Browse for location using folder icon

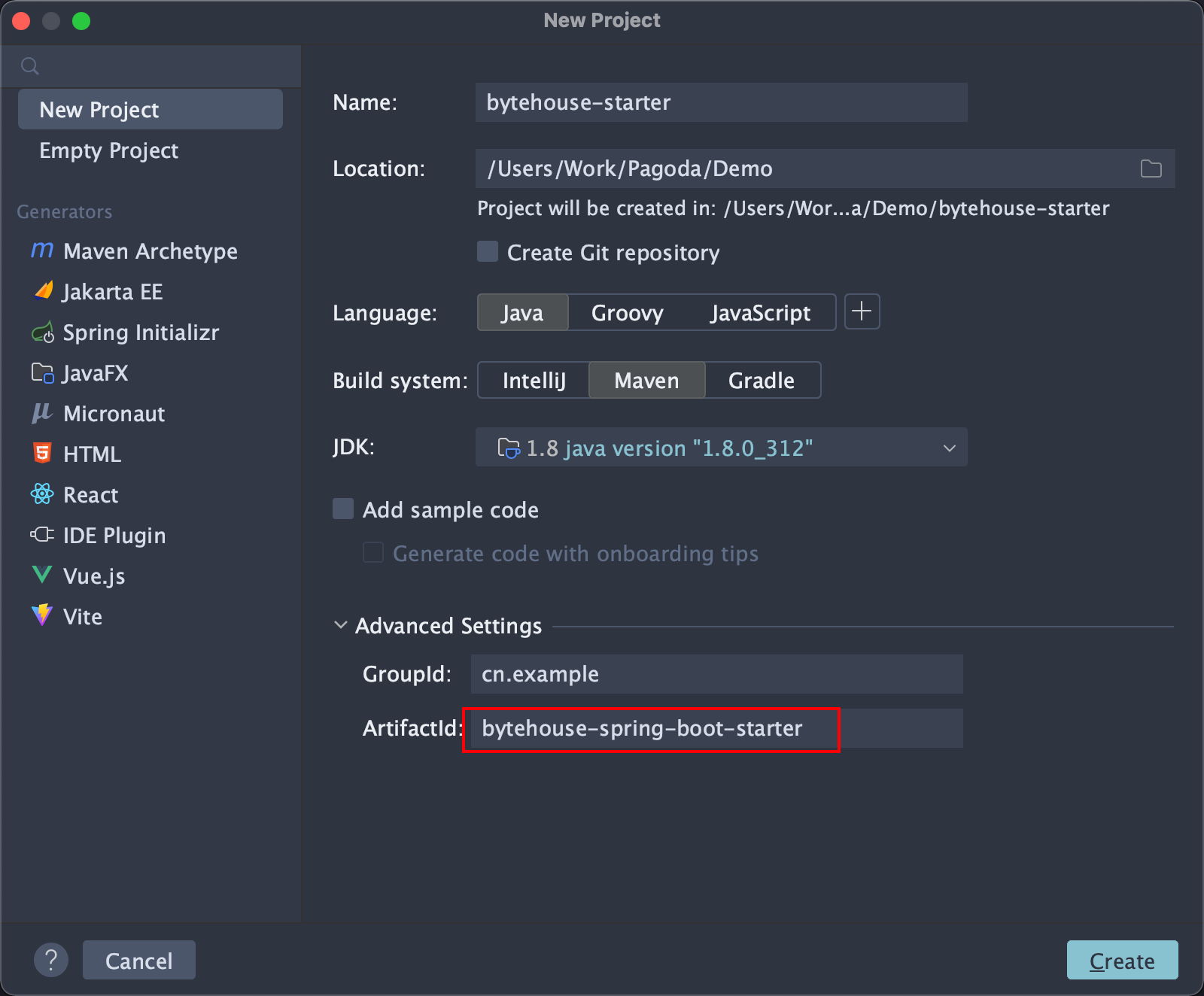[1151, 169]
